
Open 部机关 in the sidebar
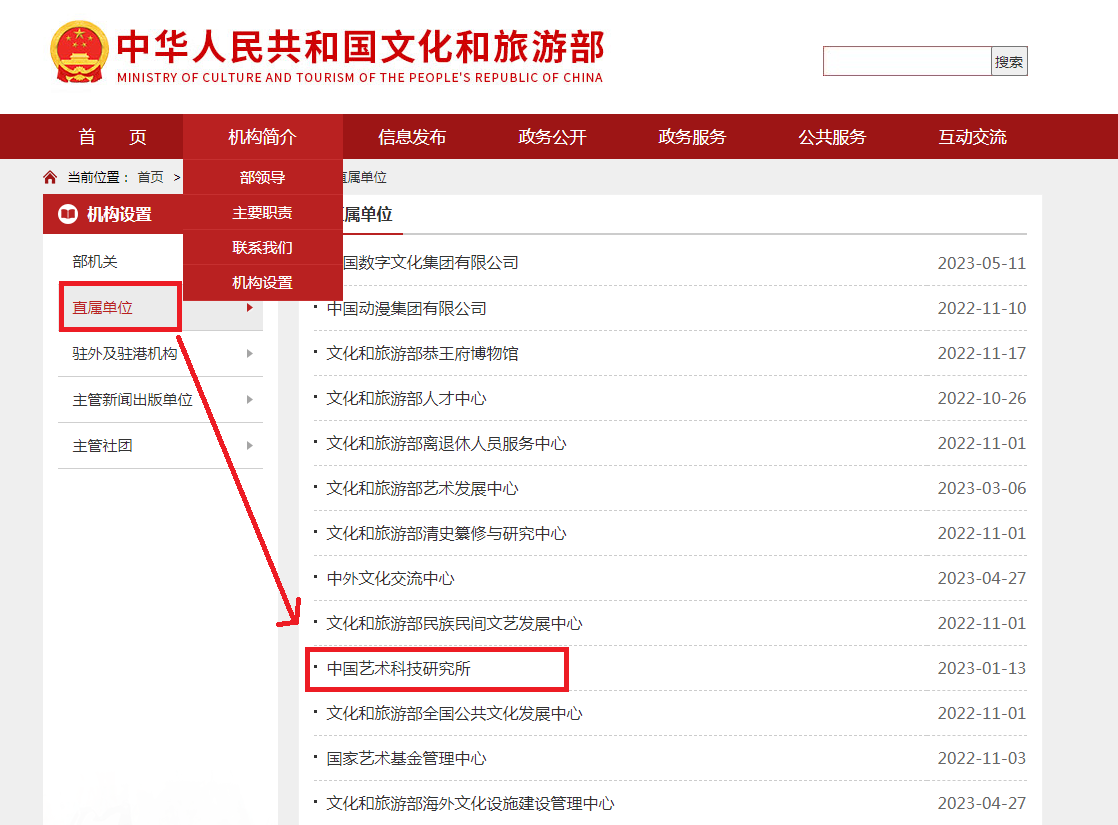[95, 262]
